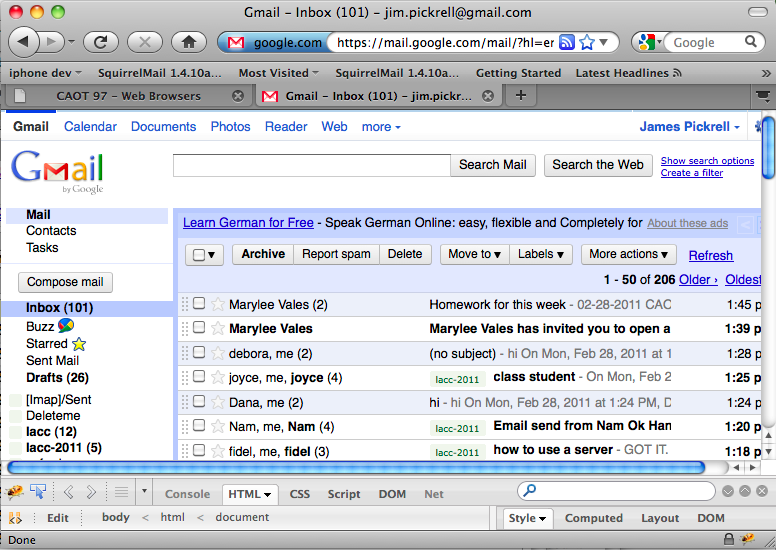Open the Calendar link in top bar
776x550 pixels.
[x=91, y=127]
